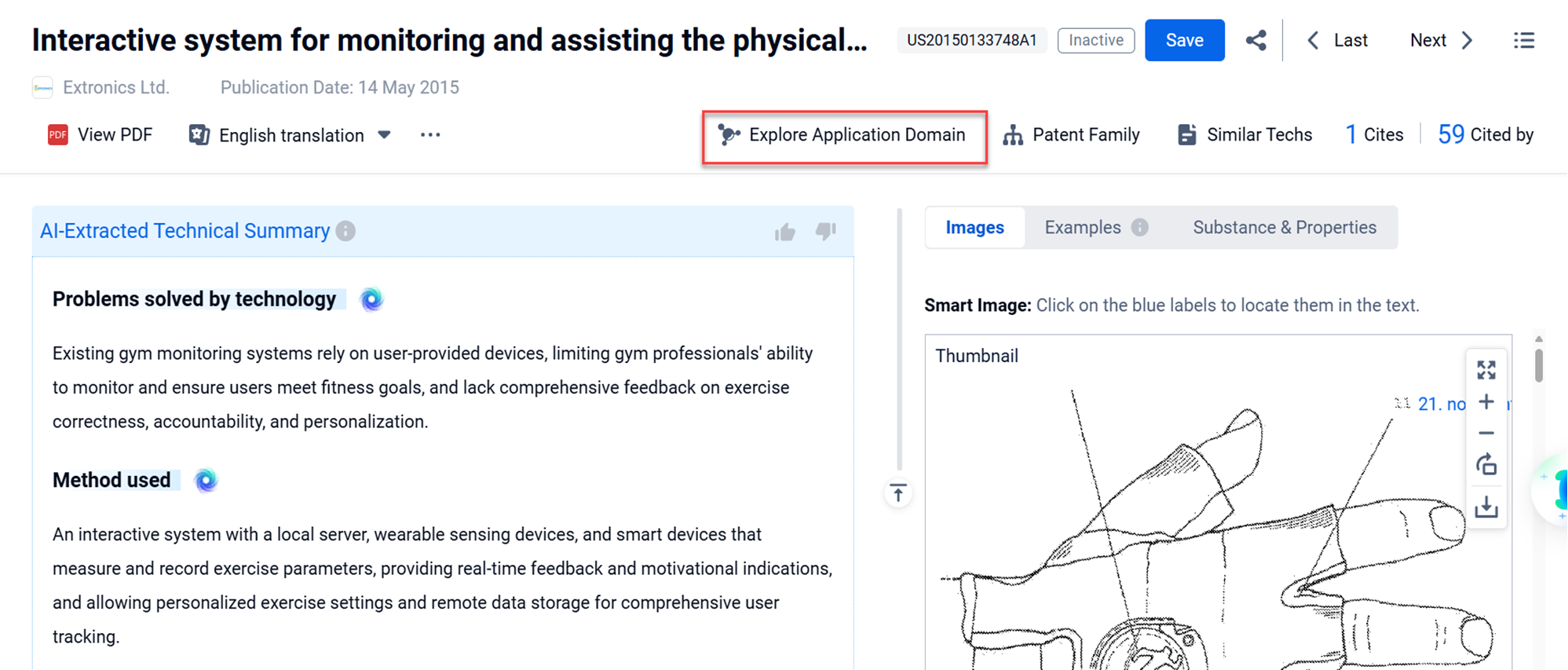Viewport: 1568px width, 670px height.
Task: Rotate the patent image
Action: point(1486,465)
